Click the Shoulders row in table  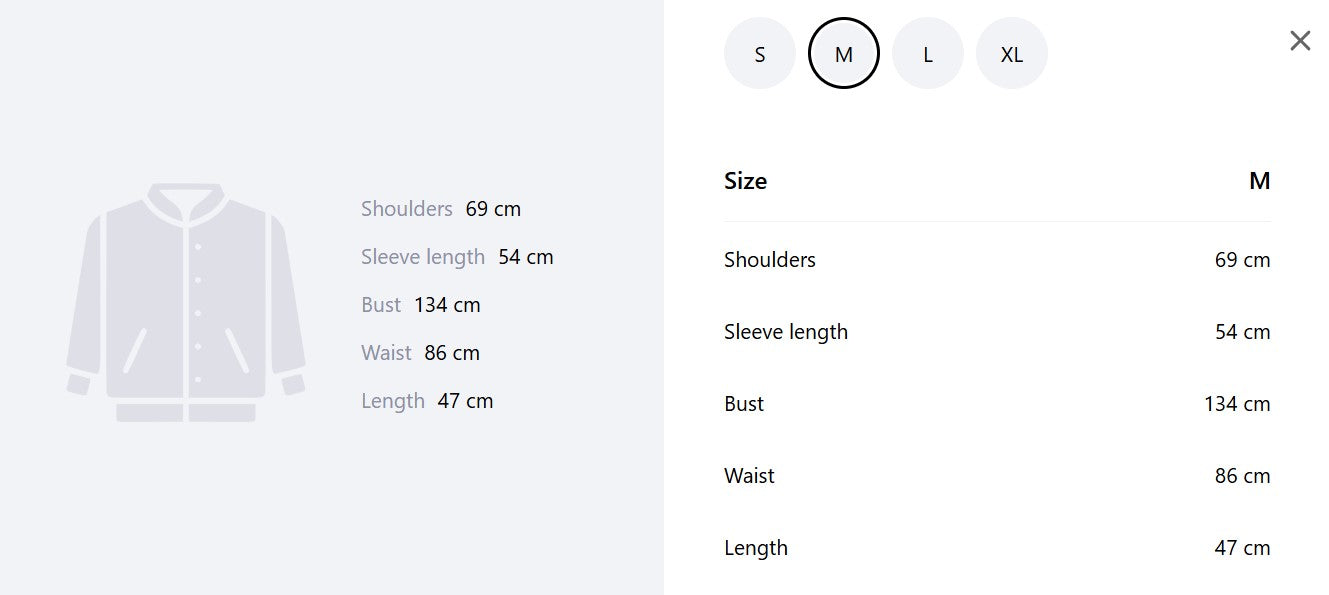[x=998, y=260]
